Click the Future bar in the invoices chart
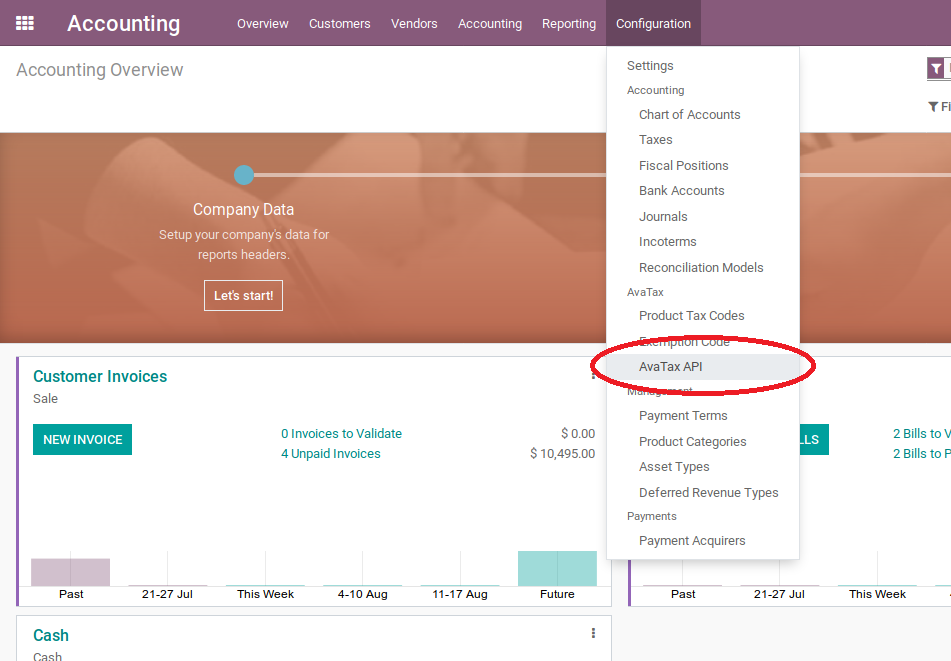 click(x=557, y=568)
